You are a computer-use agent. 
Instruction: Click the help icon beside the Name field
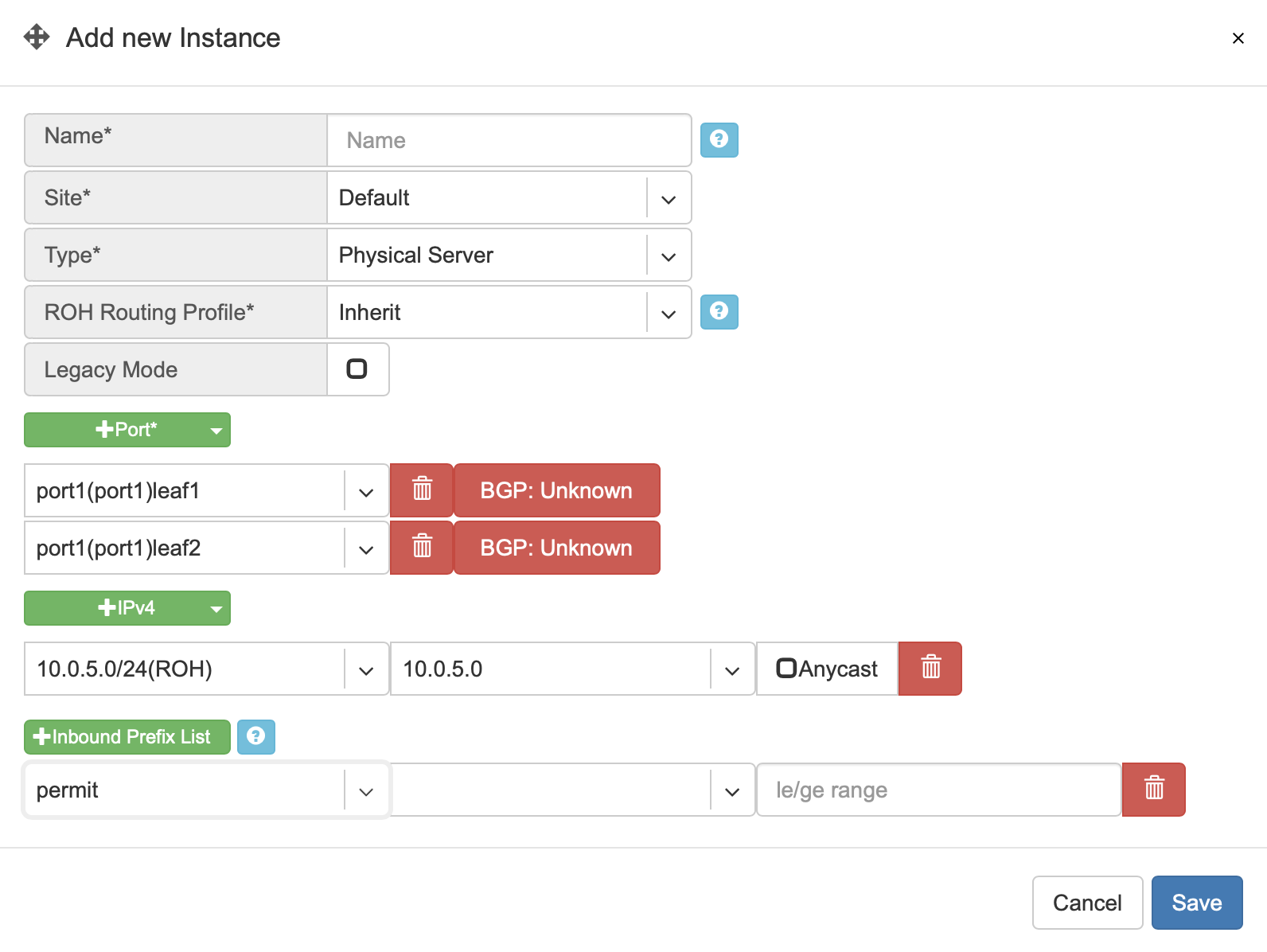pos(719,140)
